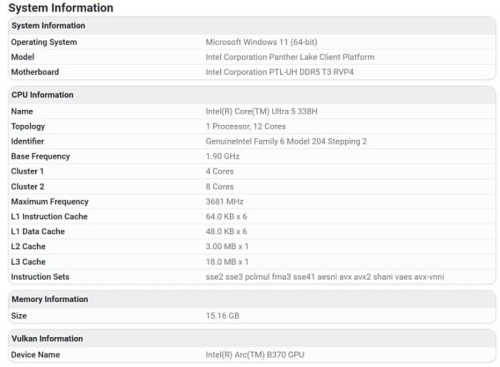Select 'GenuineIntel Family 6 Model 204 Stepping 2'

286,141
